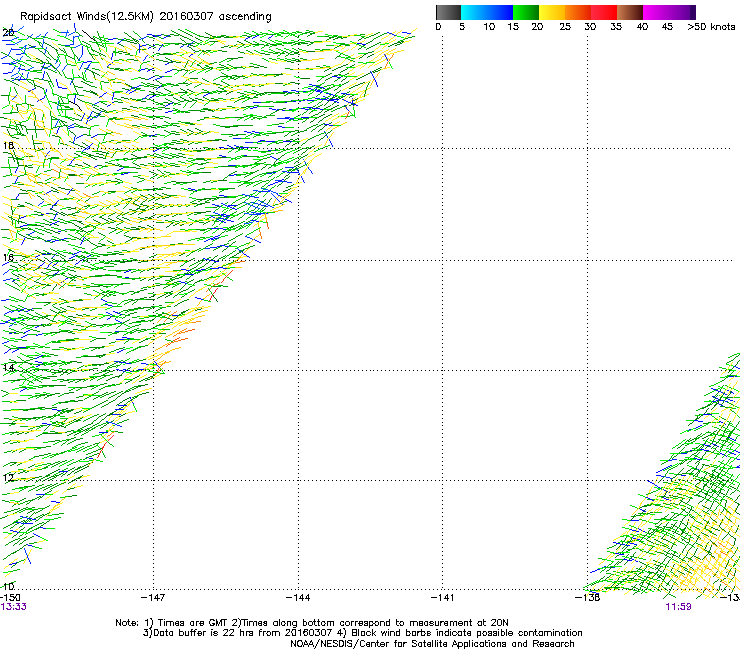Click the '20' latitude label at top left
Image resolution: width=740 pixels, height=650 pixels.
[8, 33]
